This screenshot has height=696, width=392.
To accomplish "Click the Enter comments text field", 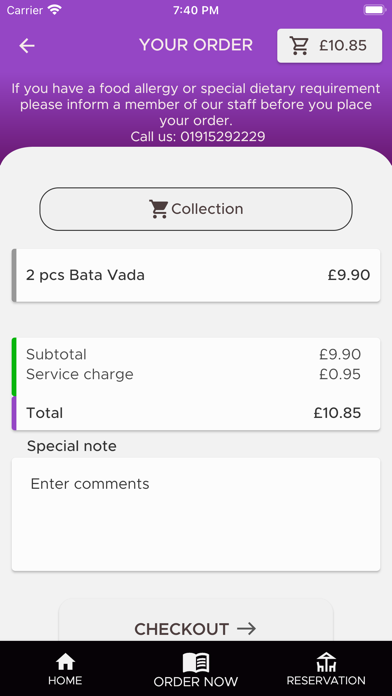I will point(196,514).
